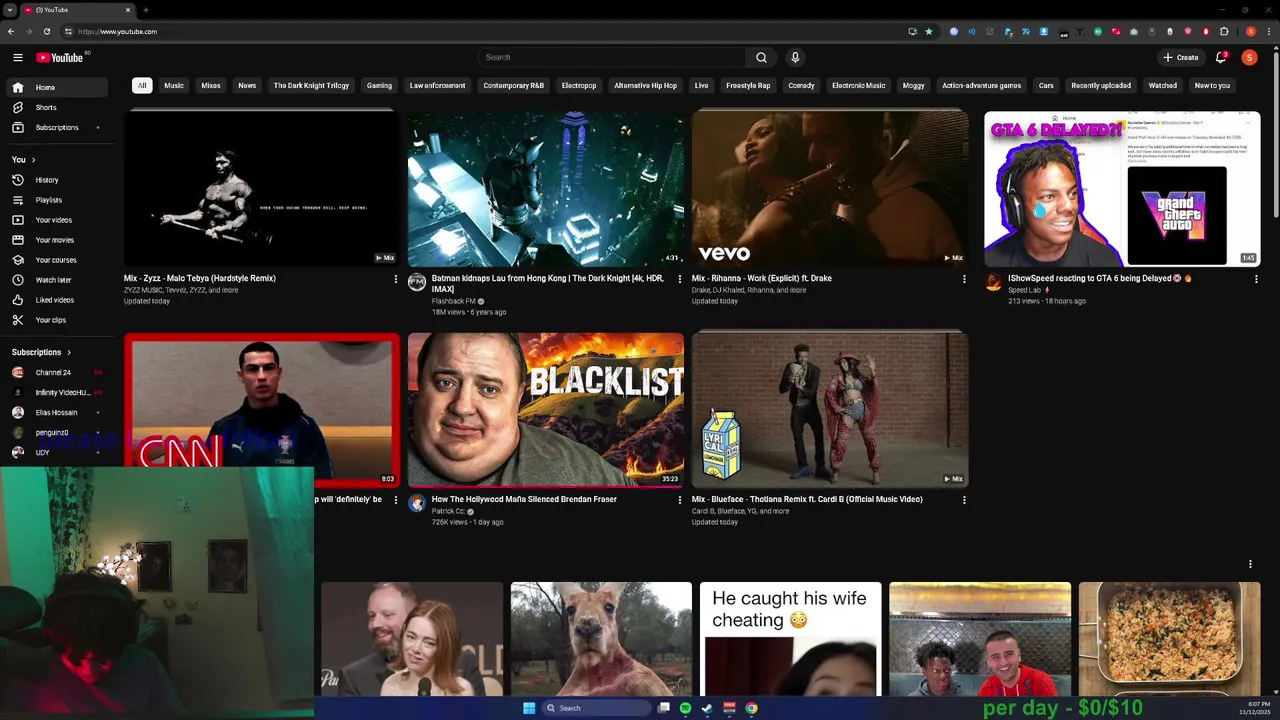Viewport: 1280px width, 720px height.
Task: Open Patrick Cc channel link
Action: point(448,511)
